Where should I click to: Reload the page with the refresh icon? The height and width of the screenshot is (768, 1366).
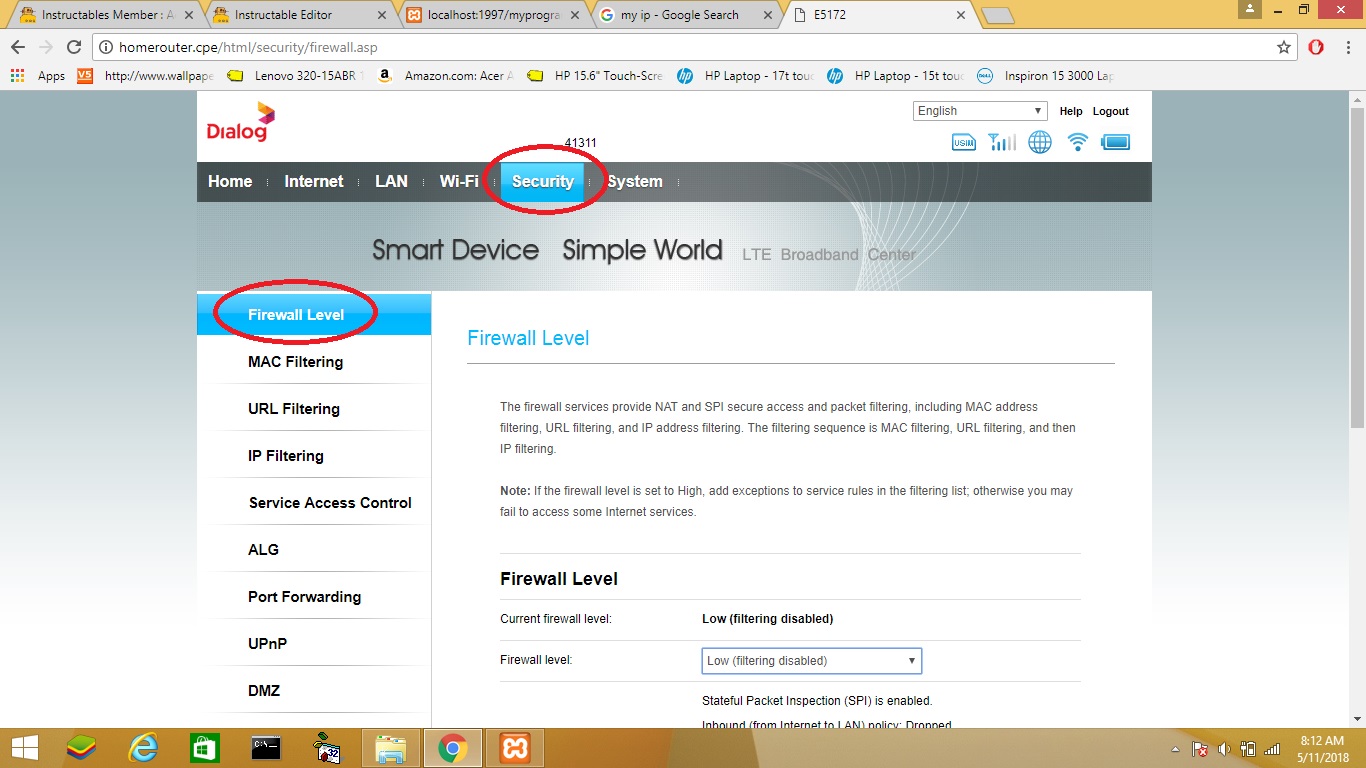pos(74,47)
